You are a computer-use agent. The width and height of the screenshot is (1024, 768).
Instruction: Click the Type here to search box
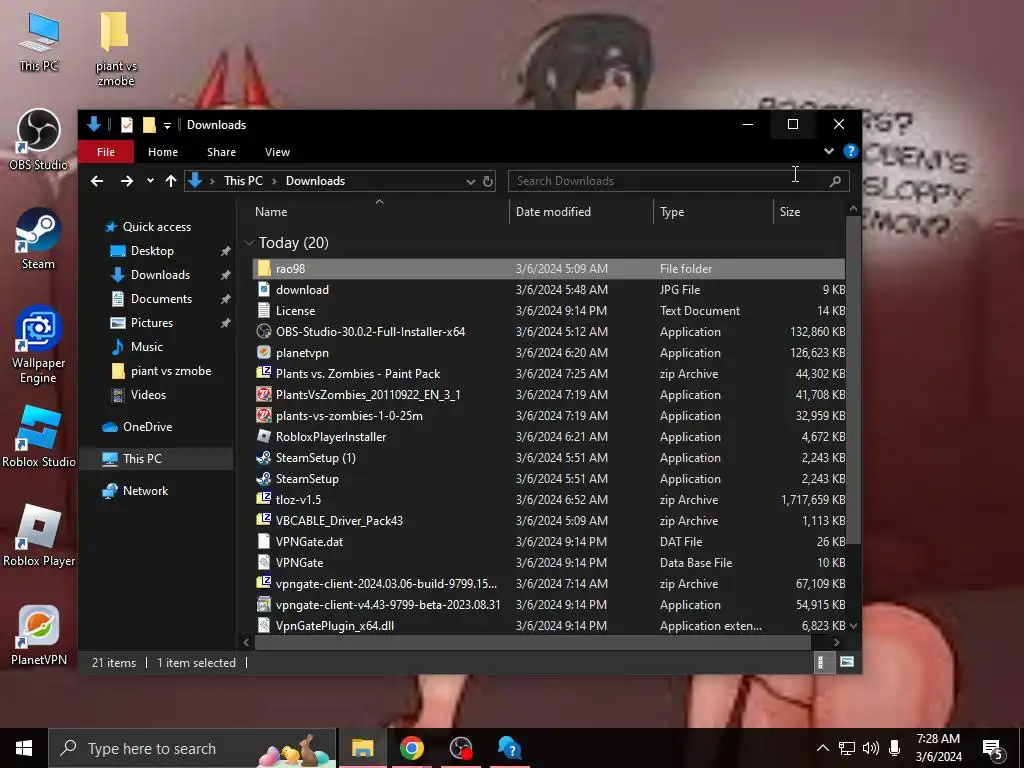point(192,748)
